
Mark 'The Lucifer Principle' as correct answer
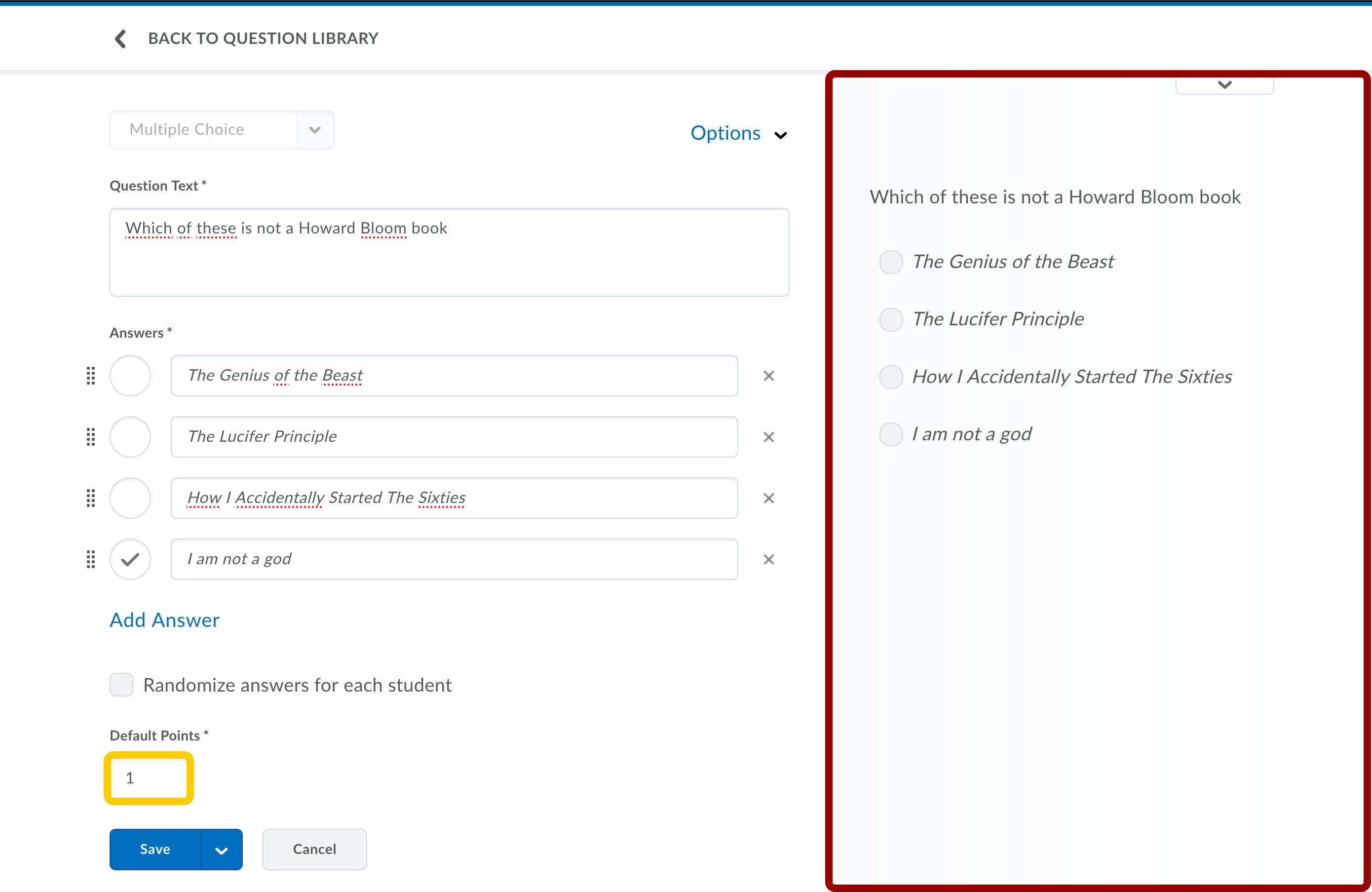pyautogui.click(x=130, y=437)
